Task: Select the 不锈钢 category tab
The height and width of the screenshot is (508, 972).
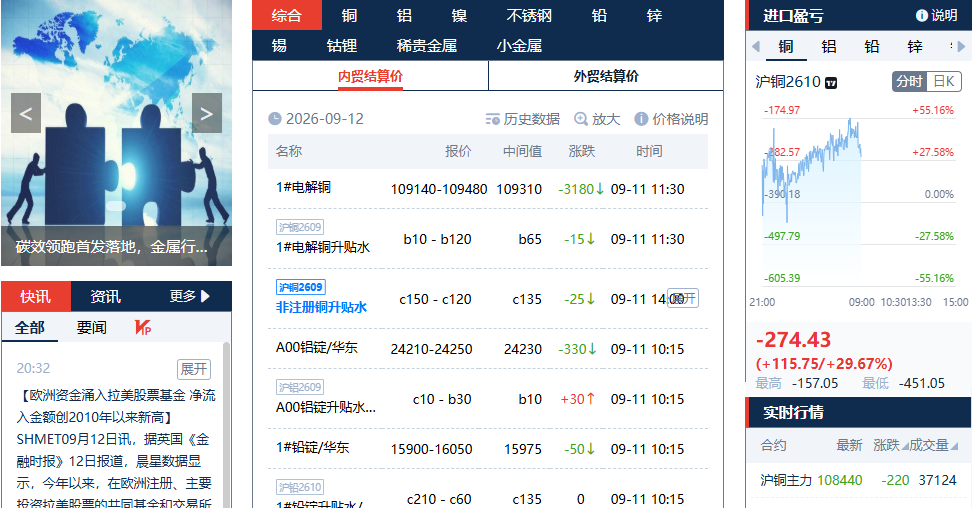Action: pos(529,16)
